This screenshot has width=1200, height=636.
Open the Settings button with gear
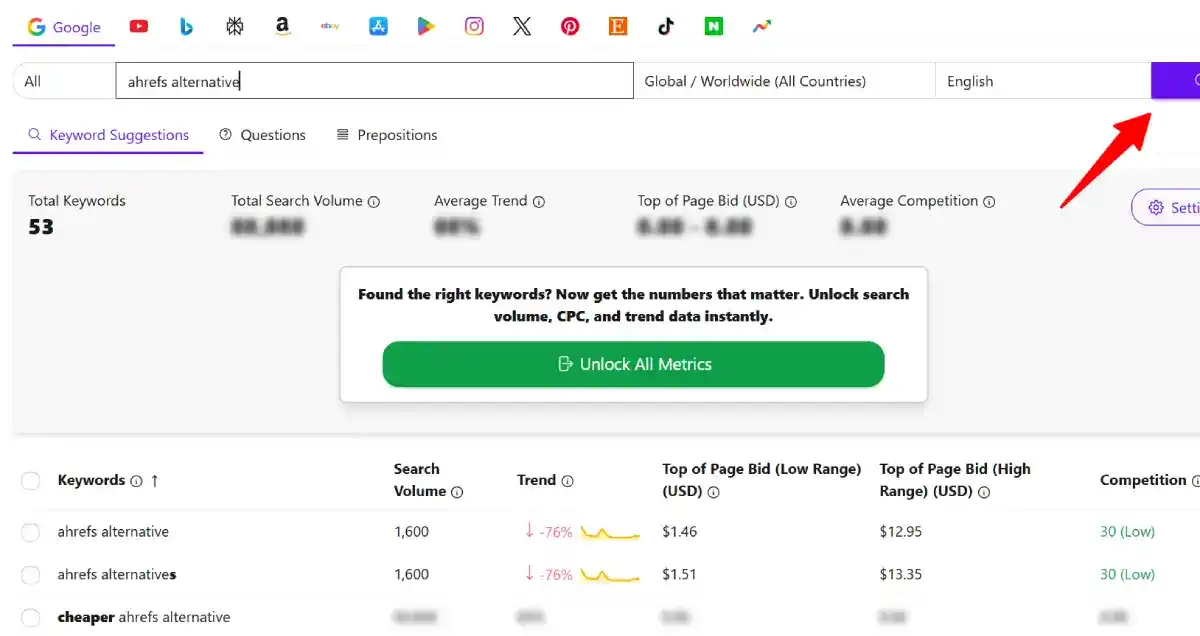(x=1166, y=207)
